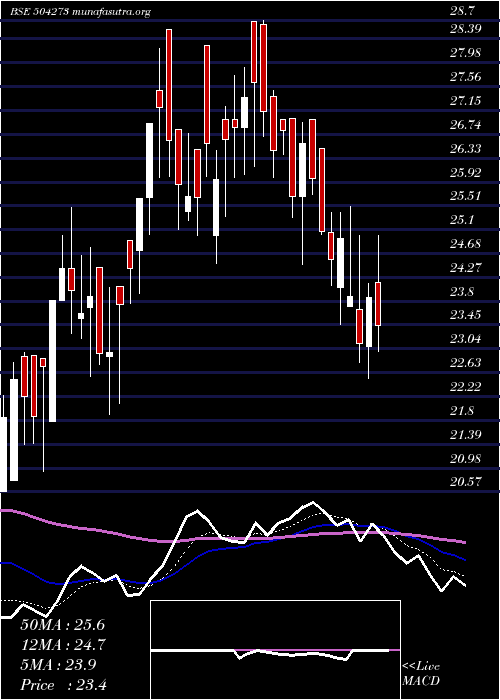Select the 23.04 price level label
500x700 pixels.
pyautogui.click(x=466, y=339)
